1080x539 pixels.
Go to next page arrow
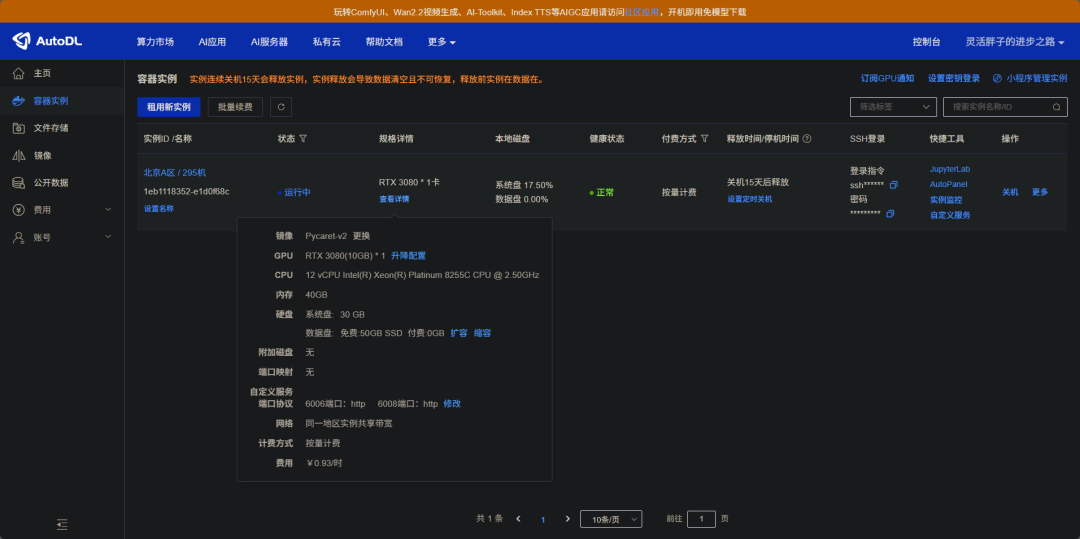[x=568, y=519]
